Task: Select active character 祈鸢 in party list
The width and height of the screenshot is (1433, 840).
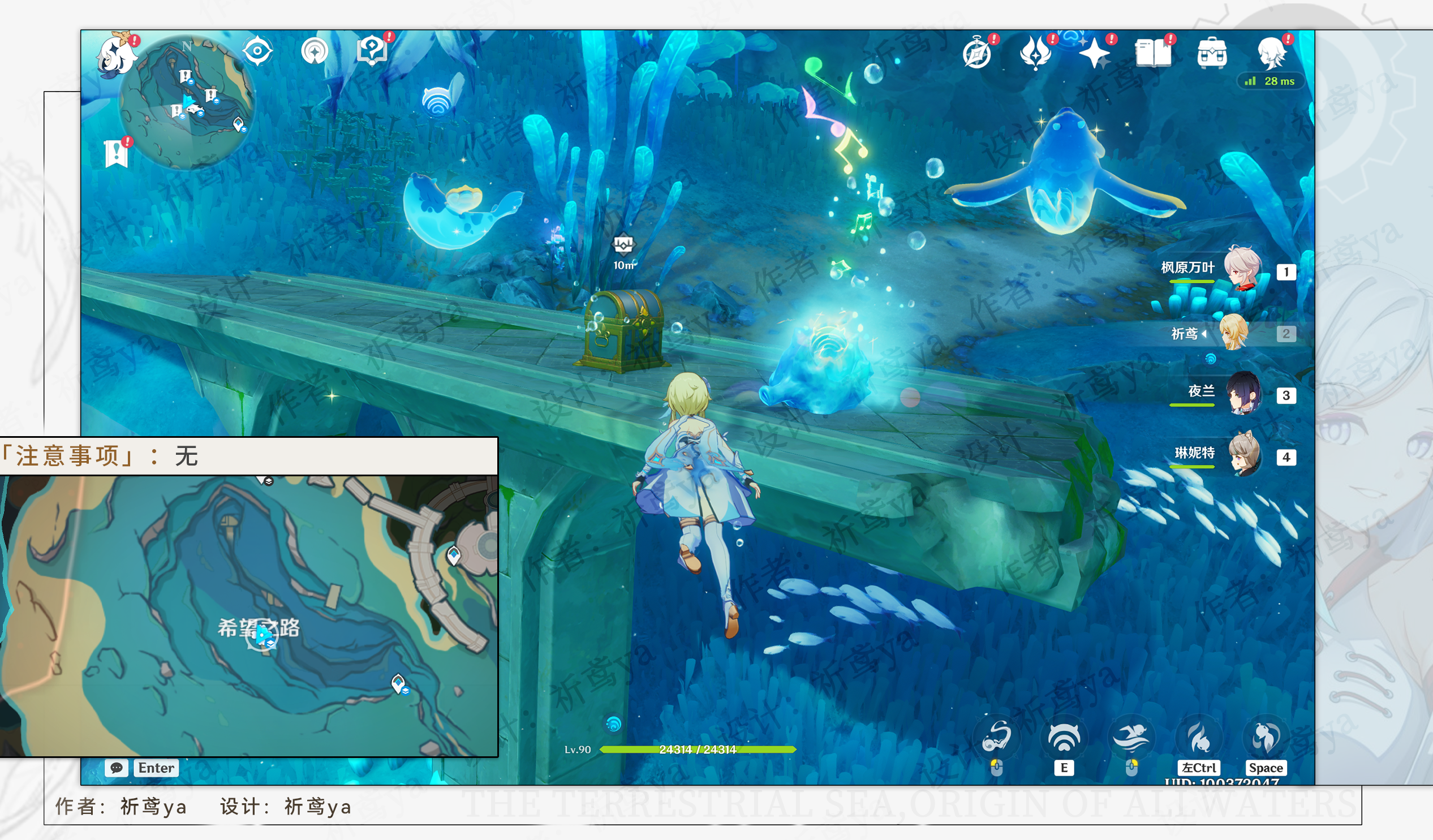Action: coord(1209,333)
